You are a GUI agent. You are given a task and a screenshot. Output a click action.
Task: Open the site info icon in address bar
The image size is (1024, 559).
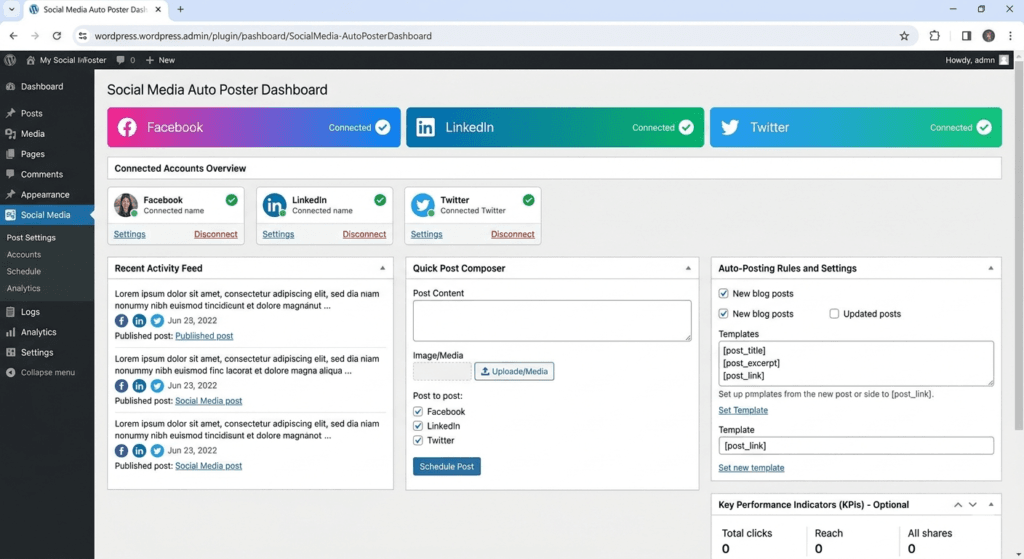coord(82,36)
